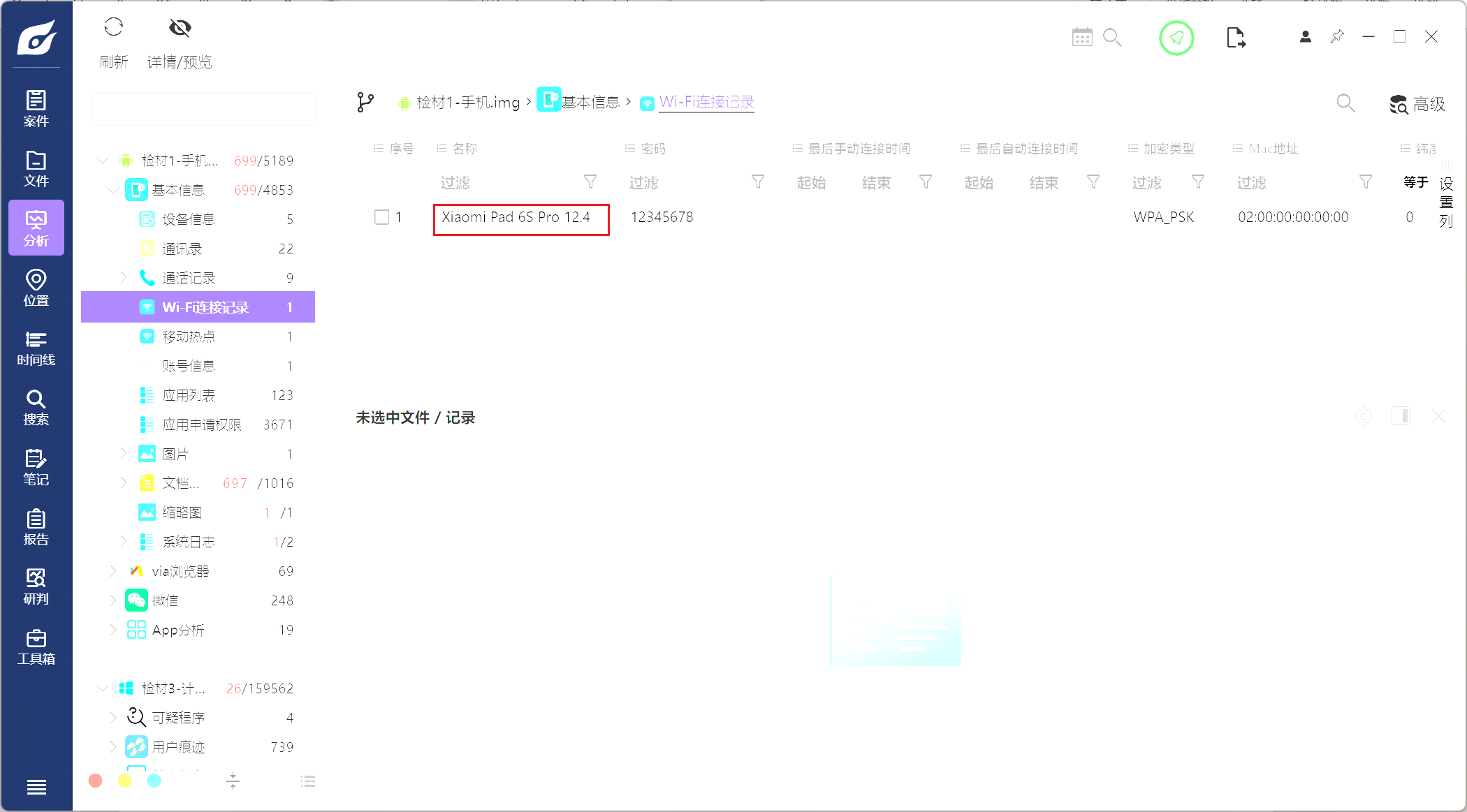This screenshot has width=1467, height=812.
Task: Check the checkbox for row 1
Action: pos(381,217)
